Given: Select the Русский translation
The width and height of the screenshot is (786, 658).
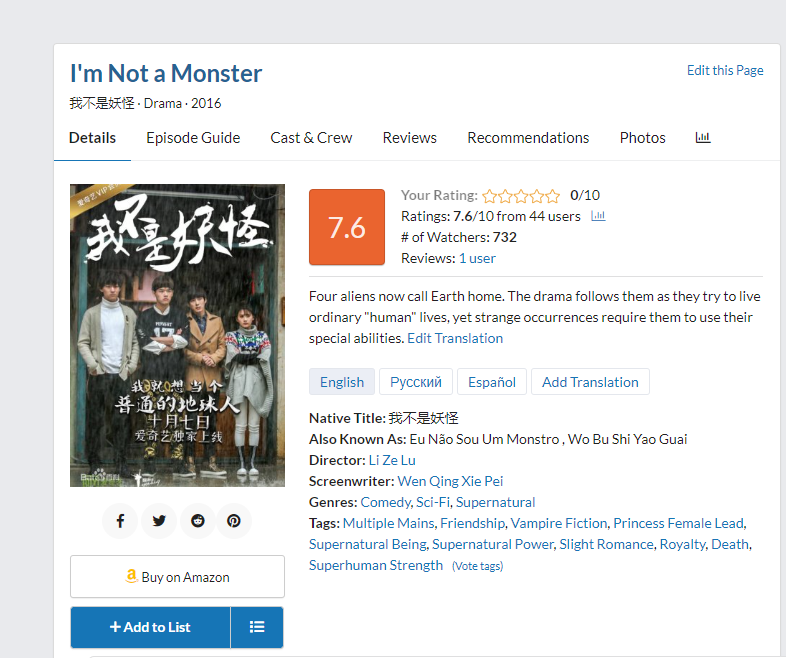Looking at the screenshot, I should [415, 382].
